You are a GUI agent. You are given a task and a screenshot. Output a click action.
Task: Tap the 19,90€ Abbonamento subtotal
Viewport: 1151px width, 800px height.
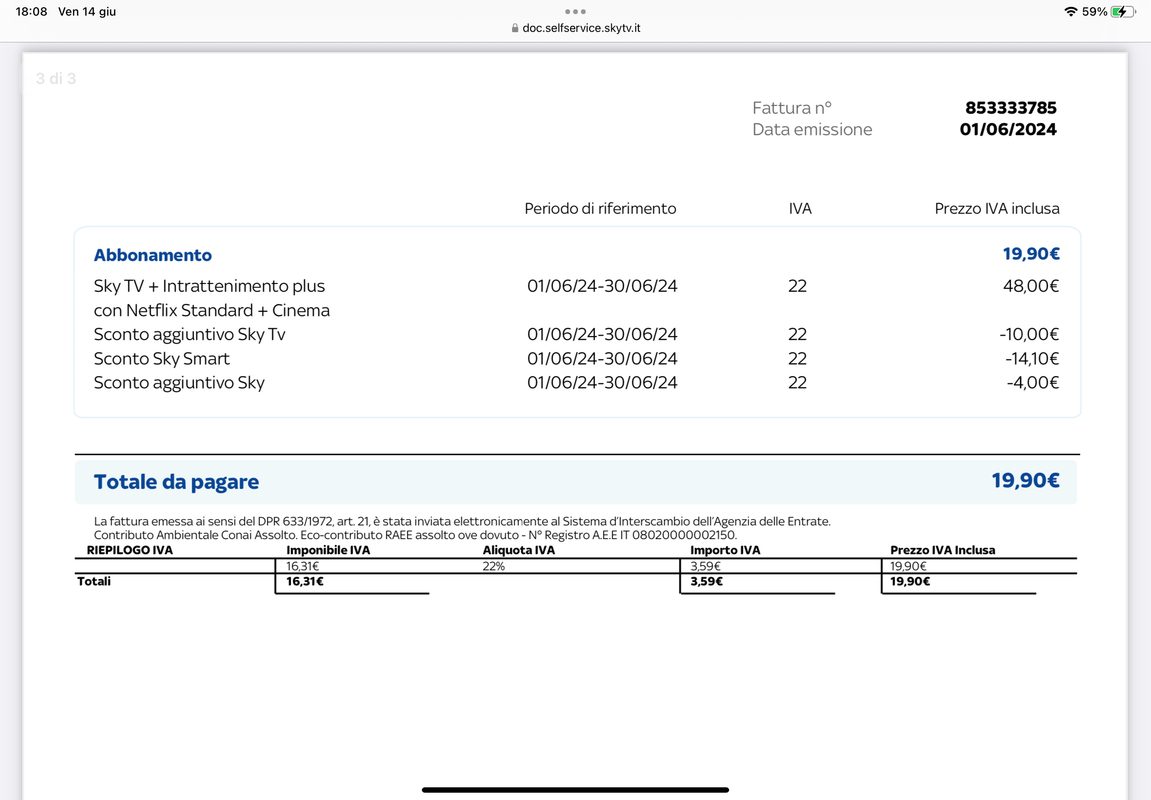1031,254
